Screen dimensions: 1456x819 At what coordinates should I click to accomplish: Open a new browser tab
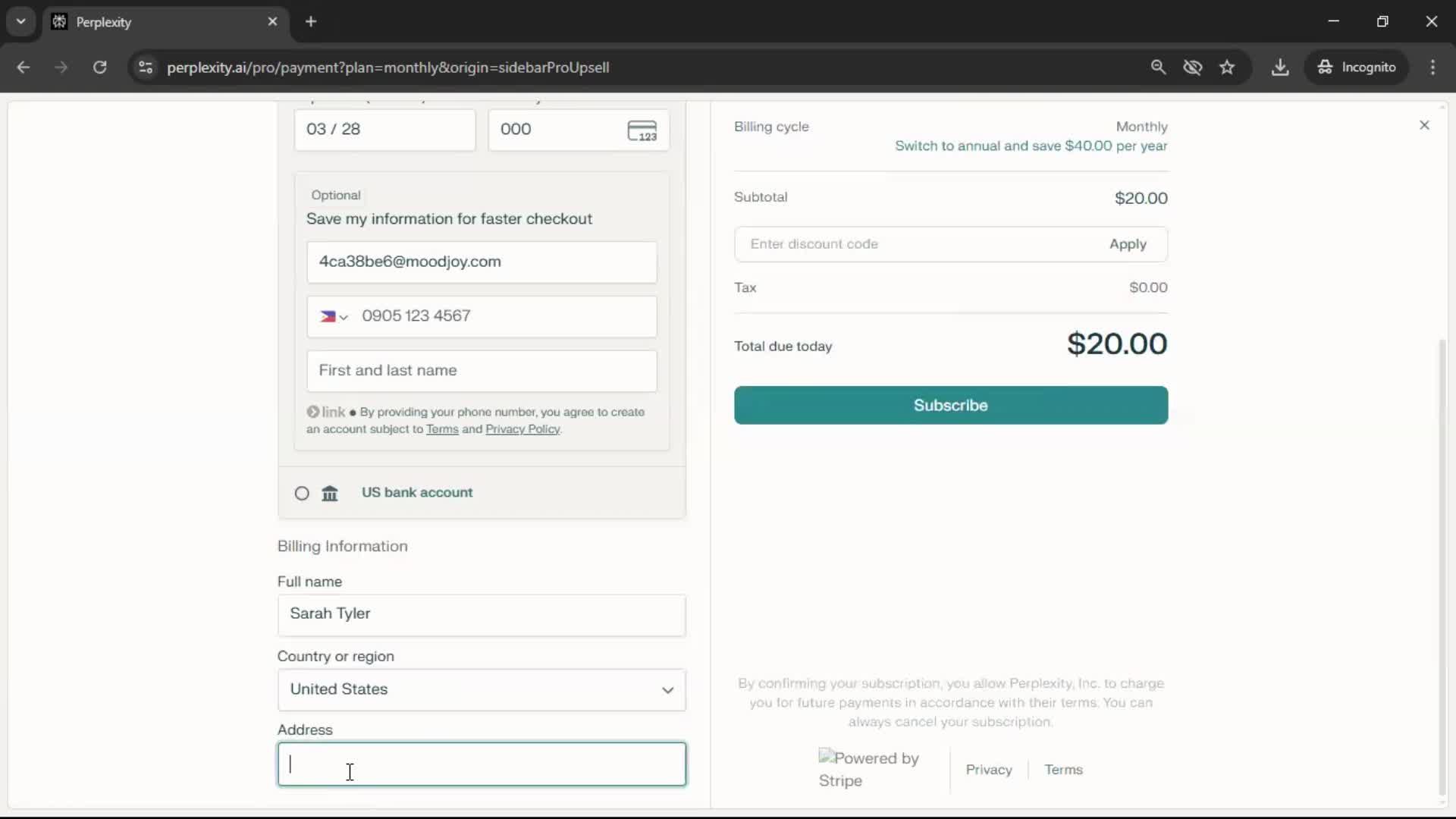tap(311, 21)
